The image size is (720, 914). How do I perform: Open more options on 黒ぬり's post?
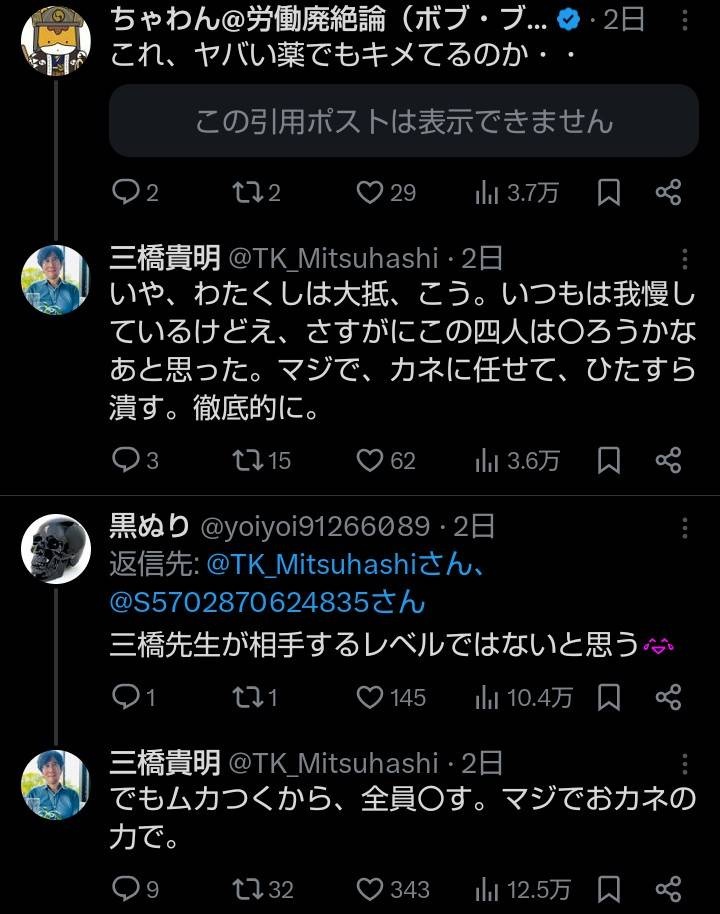click(685, 528)
